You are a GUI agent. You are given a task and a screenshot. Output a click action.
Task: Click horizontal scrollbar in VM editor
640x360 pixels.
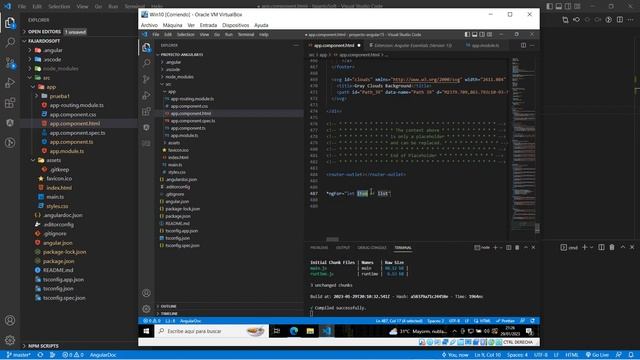coord(332,240)
